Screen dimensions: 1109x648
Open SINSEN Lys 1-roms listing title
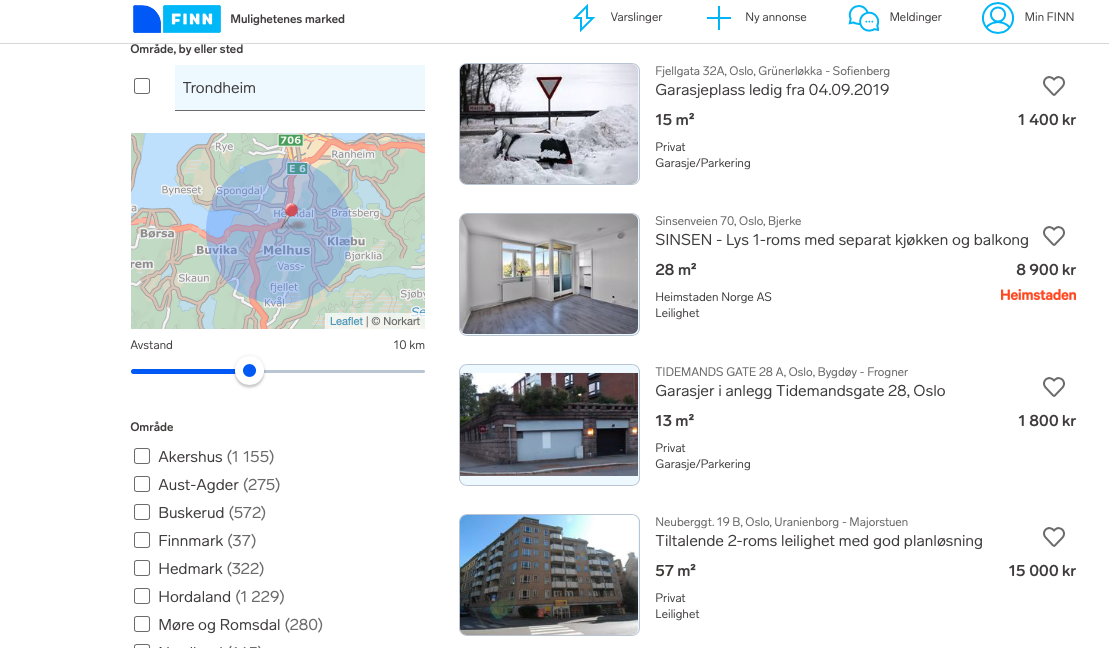pos(842,240)
